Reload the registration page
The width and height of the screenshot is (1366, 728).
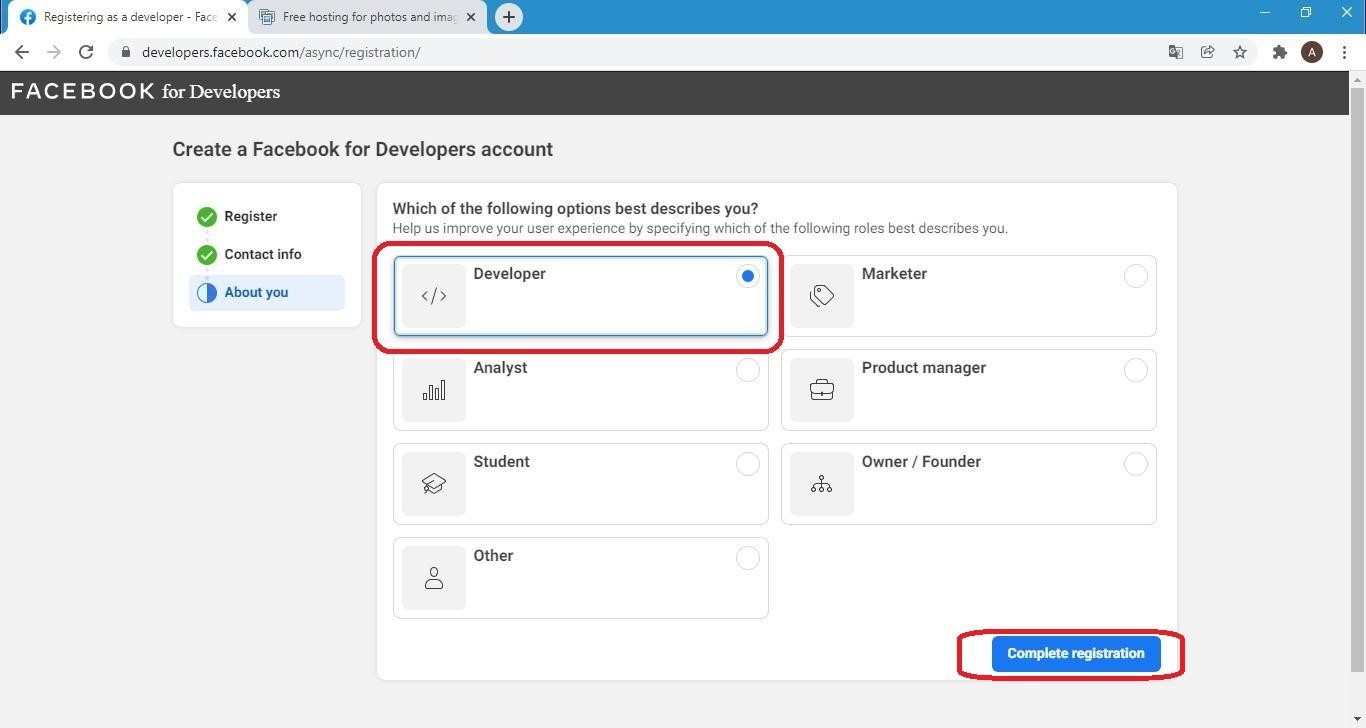click(86, 52)
